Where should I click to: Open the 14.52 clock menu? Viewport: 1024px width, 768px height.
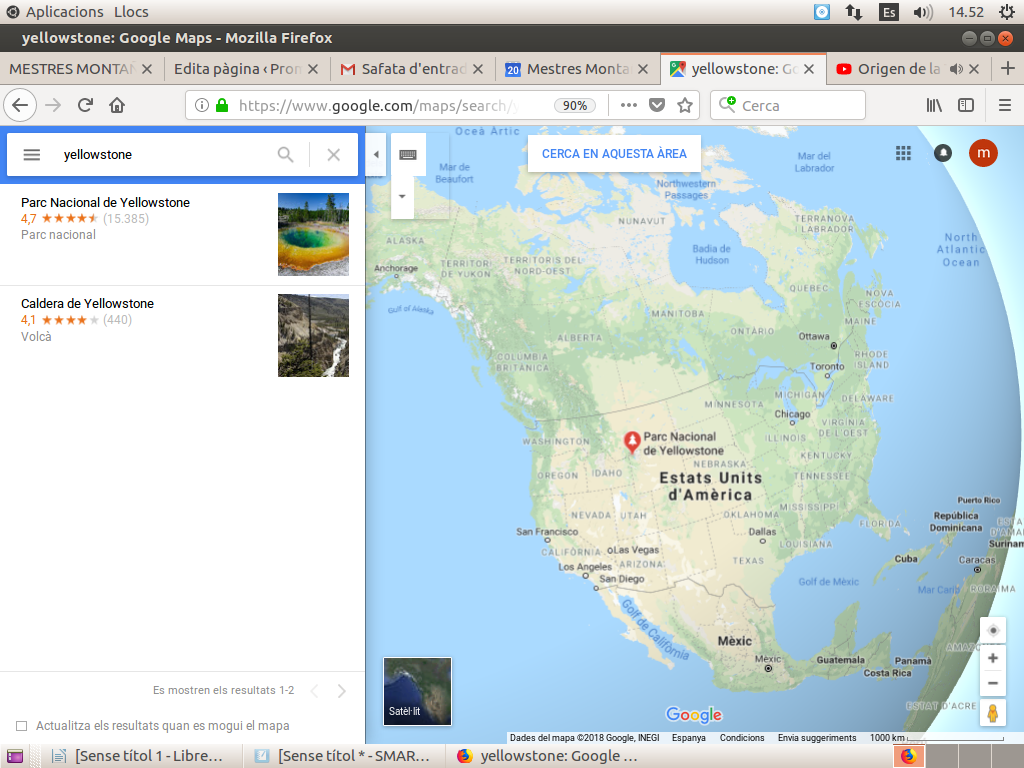pos(966,12)
